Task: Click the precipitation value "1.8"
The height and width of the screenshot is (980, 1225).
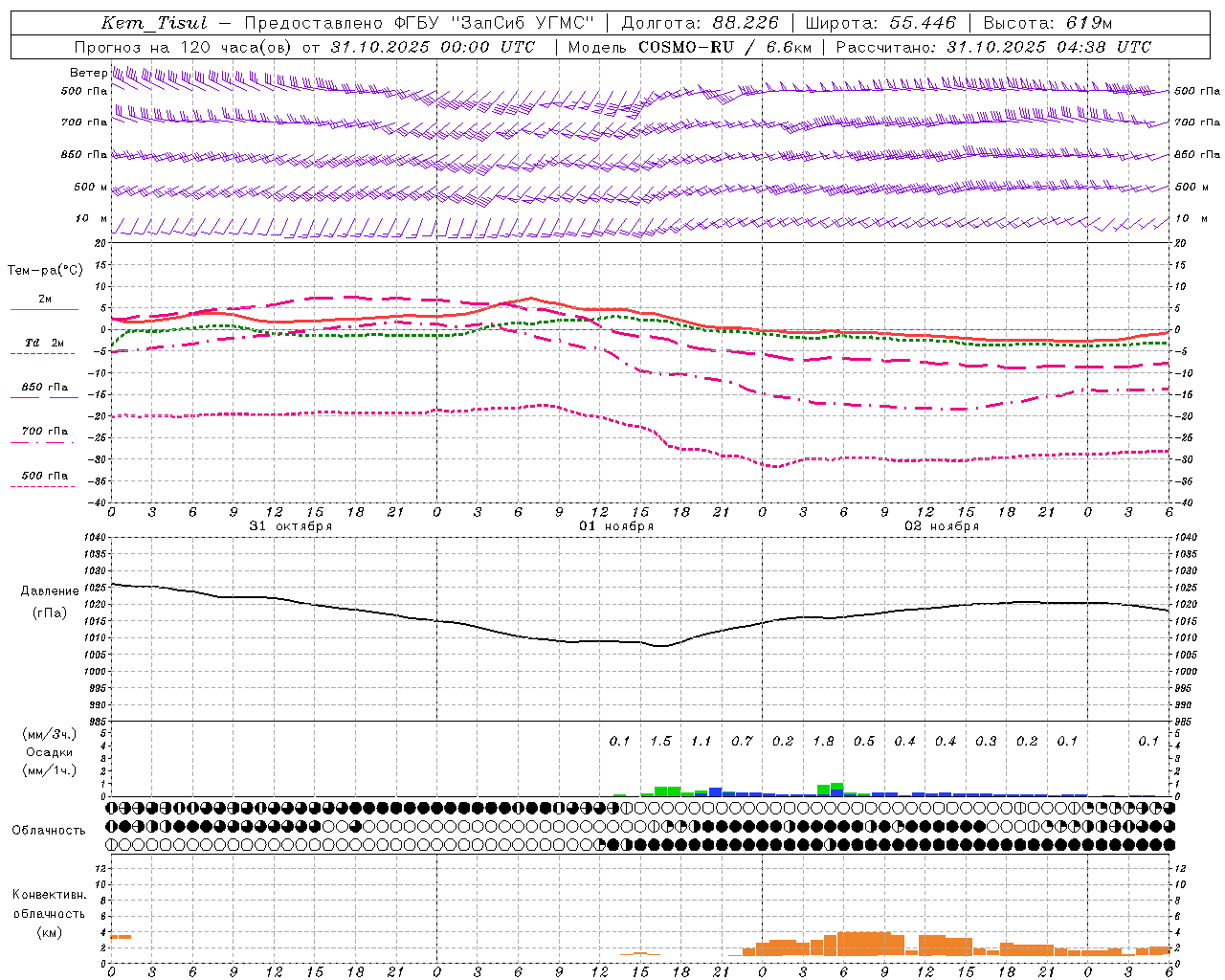Action: [x=823, y=741]
